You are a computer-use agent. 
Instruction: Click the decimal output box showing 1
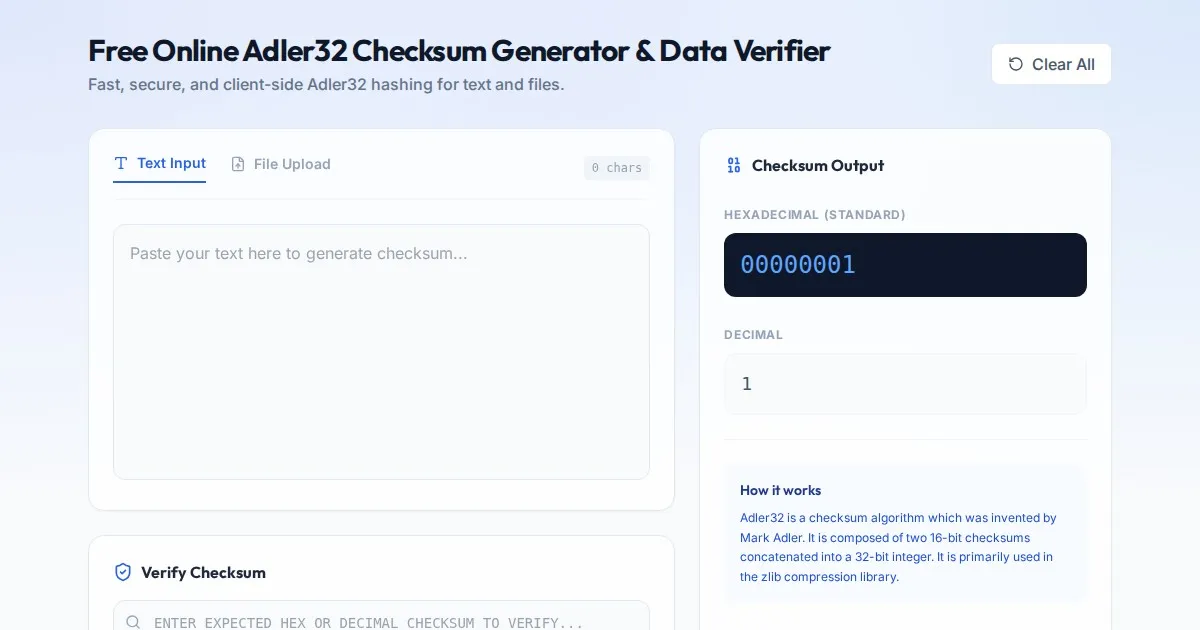click(905, 384)
